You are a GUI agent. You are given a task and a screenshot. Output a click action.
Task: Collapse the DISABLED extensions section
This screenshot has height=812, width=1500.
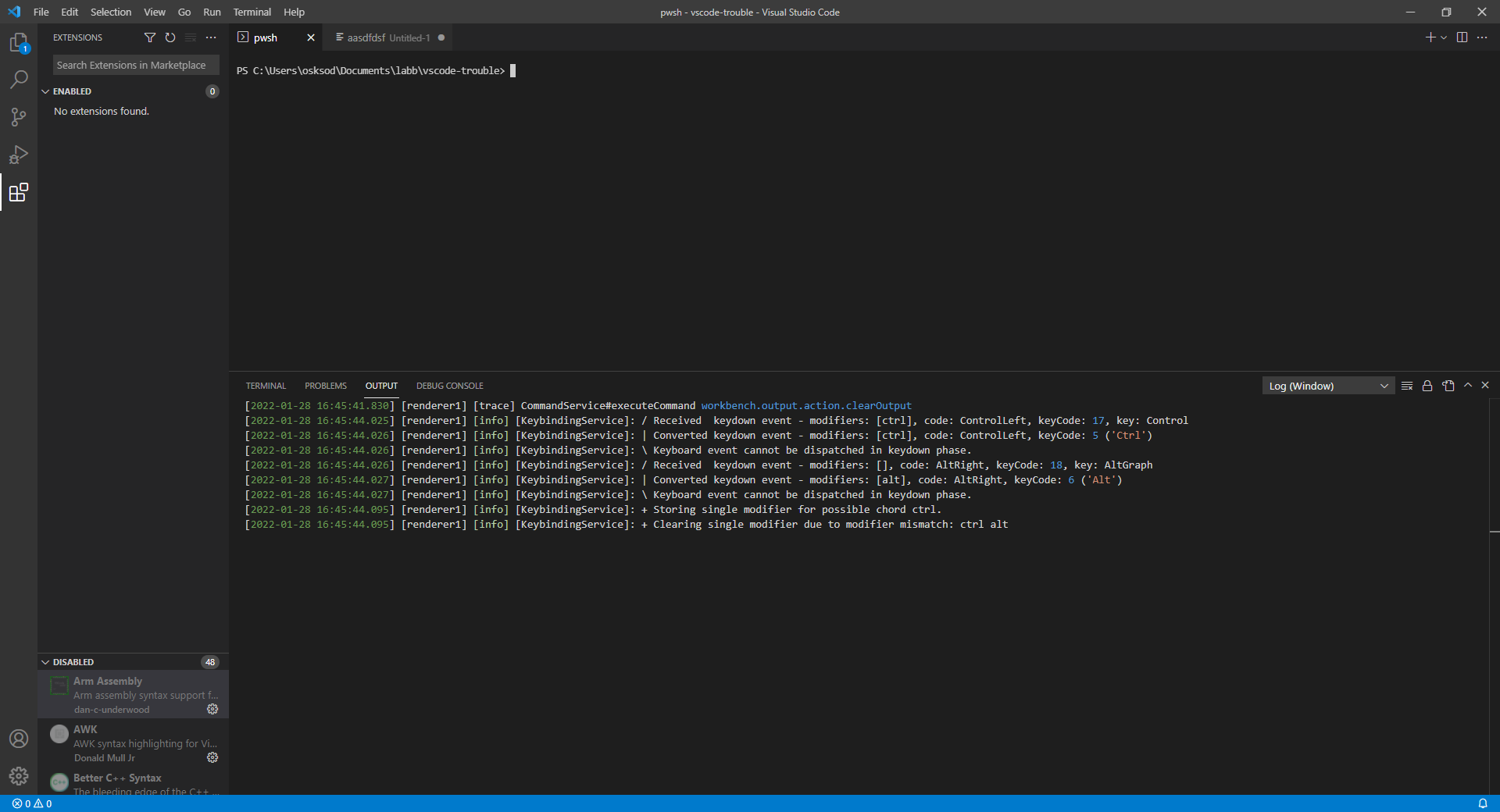[74, 662]
